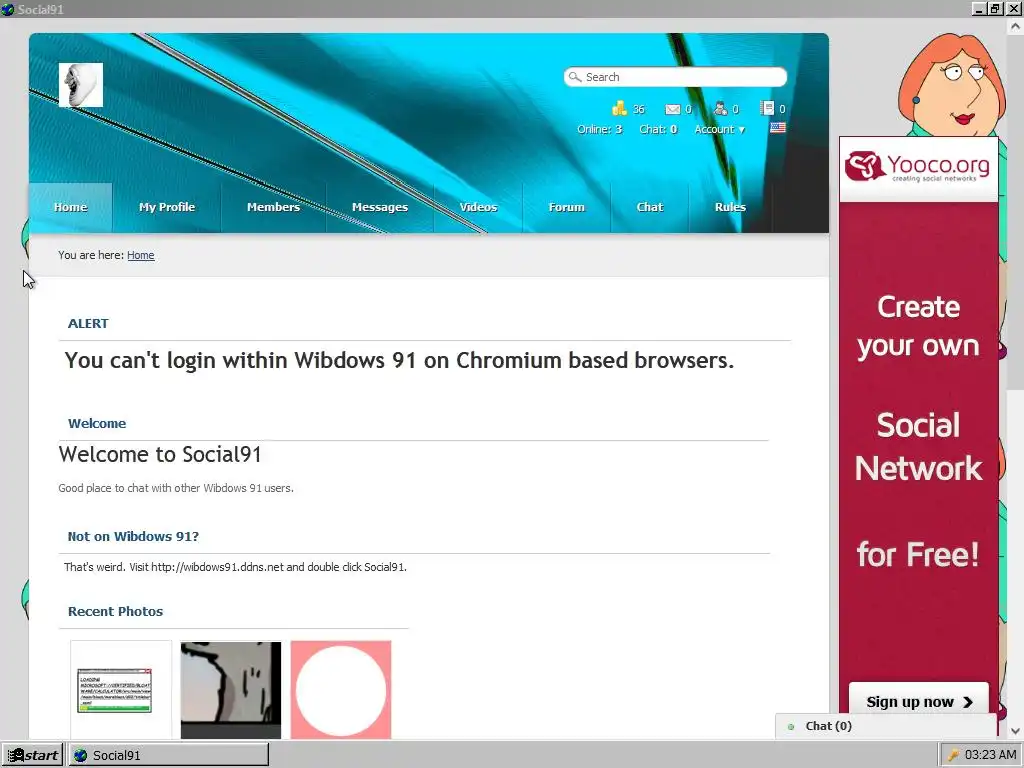Screen dimensions: 1024x768
Task: Click the green chat status dot
Action: point(791,726)
